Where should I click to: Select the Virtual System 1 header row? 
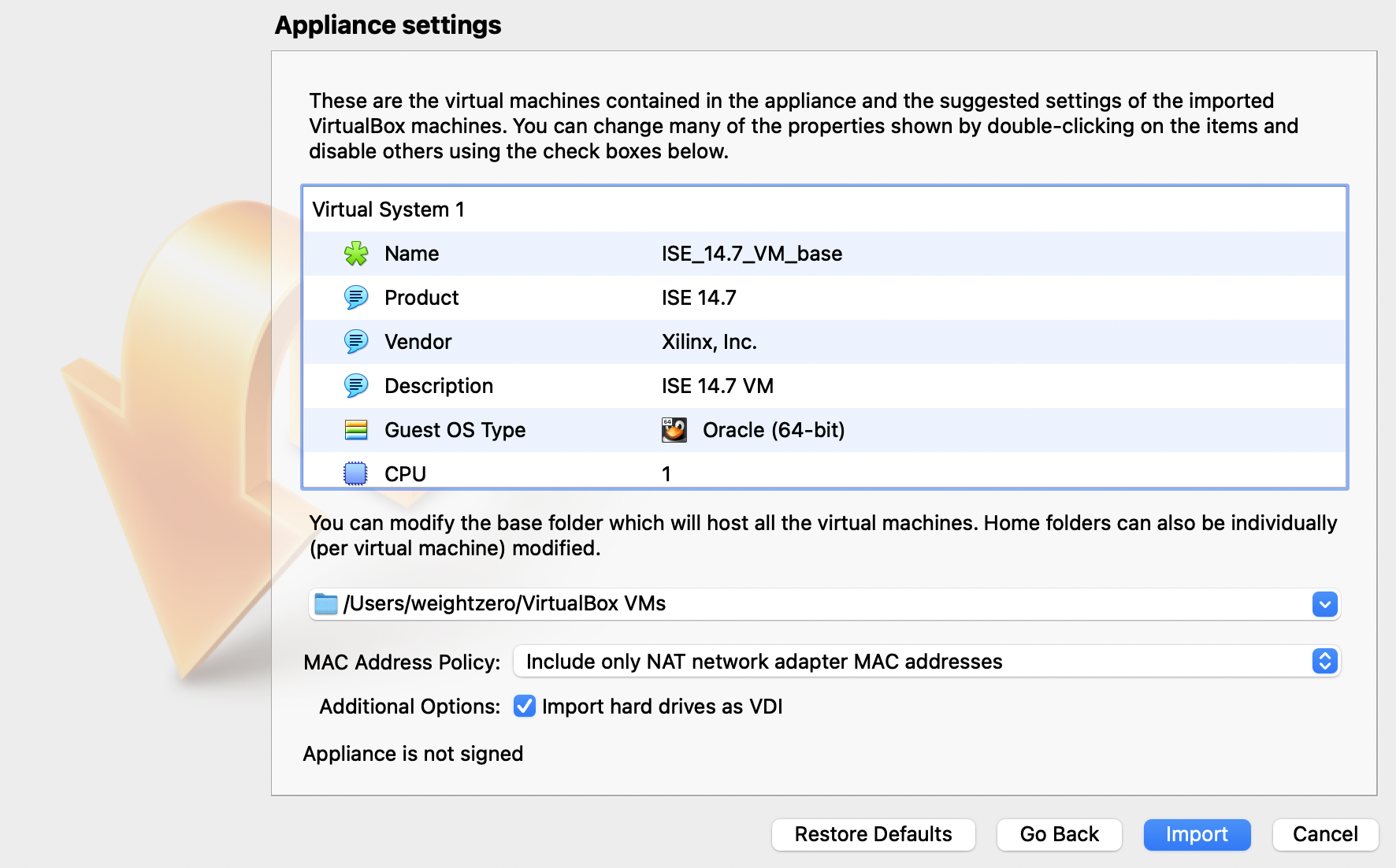click(x=825, y=210)
